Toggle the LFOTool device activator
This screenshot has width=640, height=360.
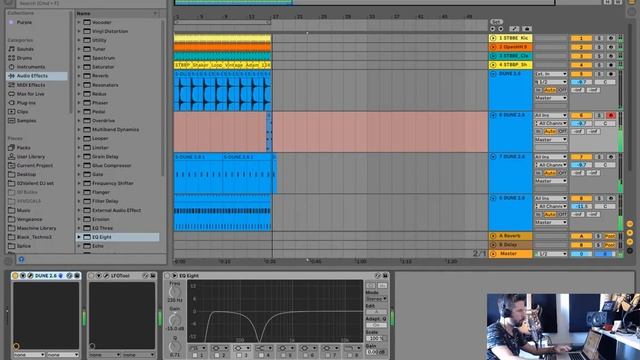[91, 276]
